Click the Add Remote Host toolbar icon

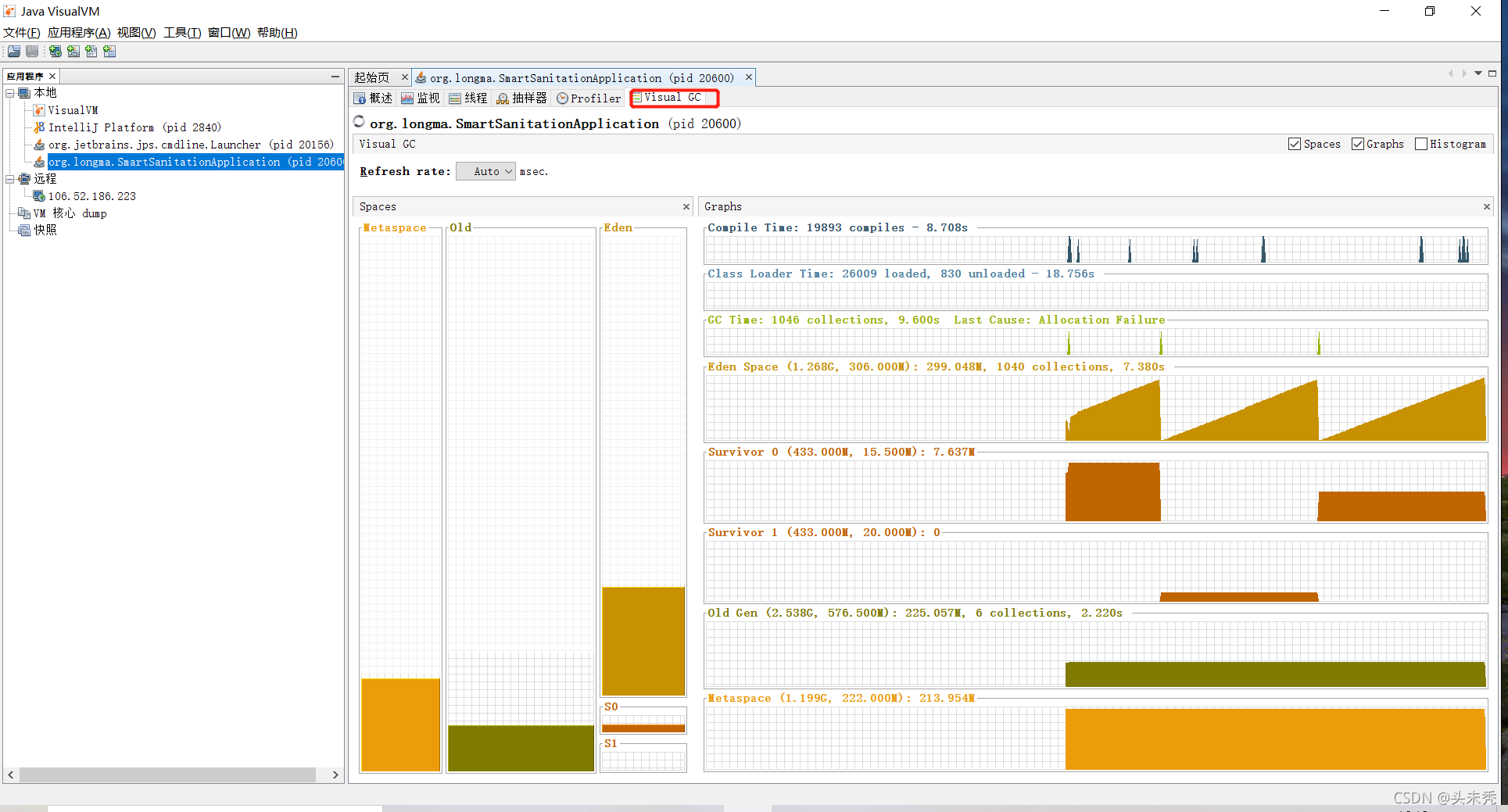pos(55,52)
